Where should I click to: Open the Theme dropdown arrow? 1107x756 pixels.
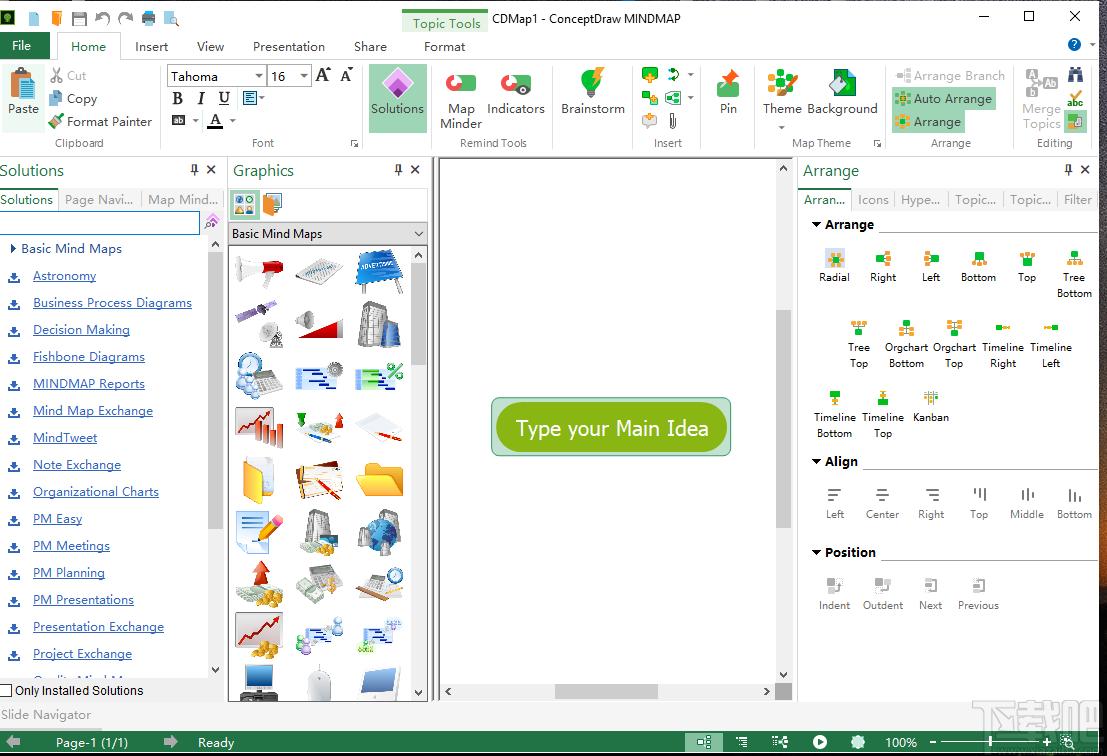tap(782, 128)
